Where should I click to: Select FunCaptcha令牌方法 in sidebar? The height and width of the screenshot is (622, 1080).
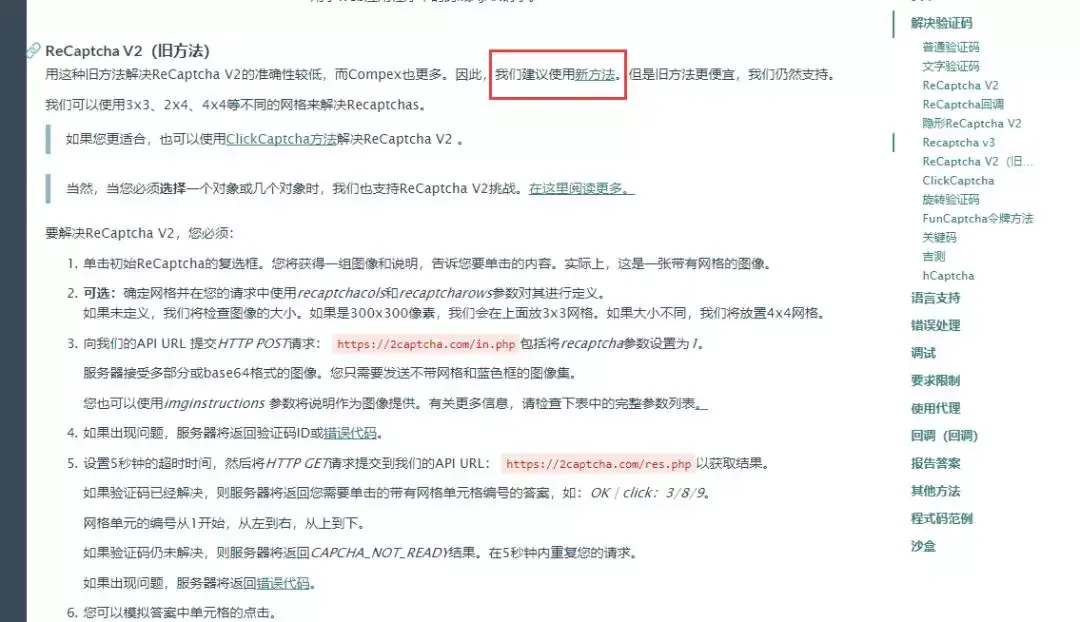977,218
